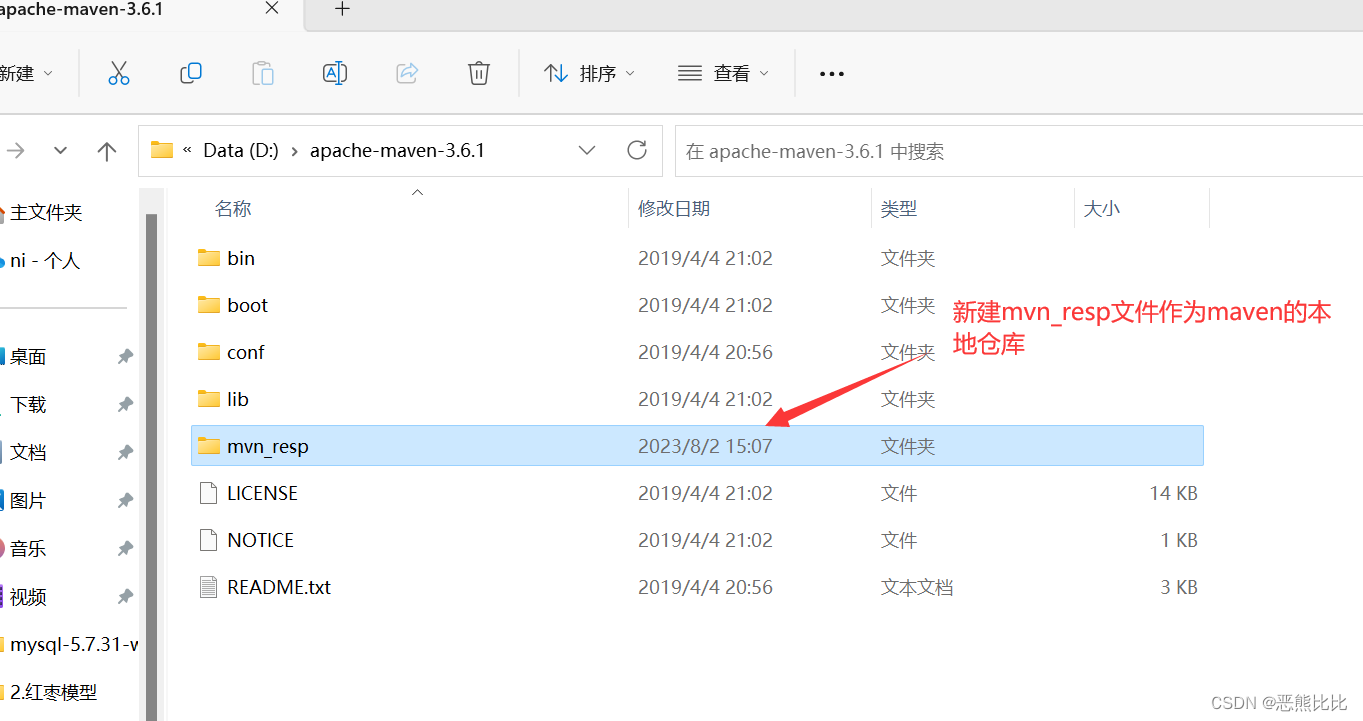Open 下载 in the sidebar
The height and width of the screenshot is (721, 1363).
point(28,404)
